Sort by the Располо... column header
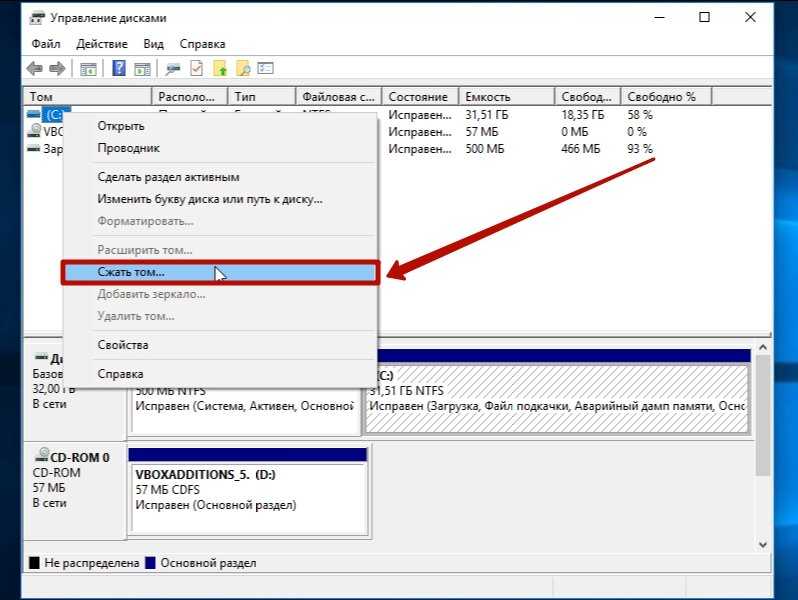The image size is (798, 600). (x=190, y=96)
